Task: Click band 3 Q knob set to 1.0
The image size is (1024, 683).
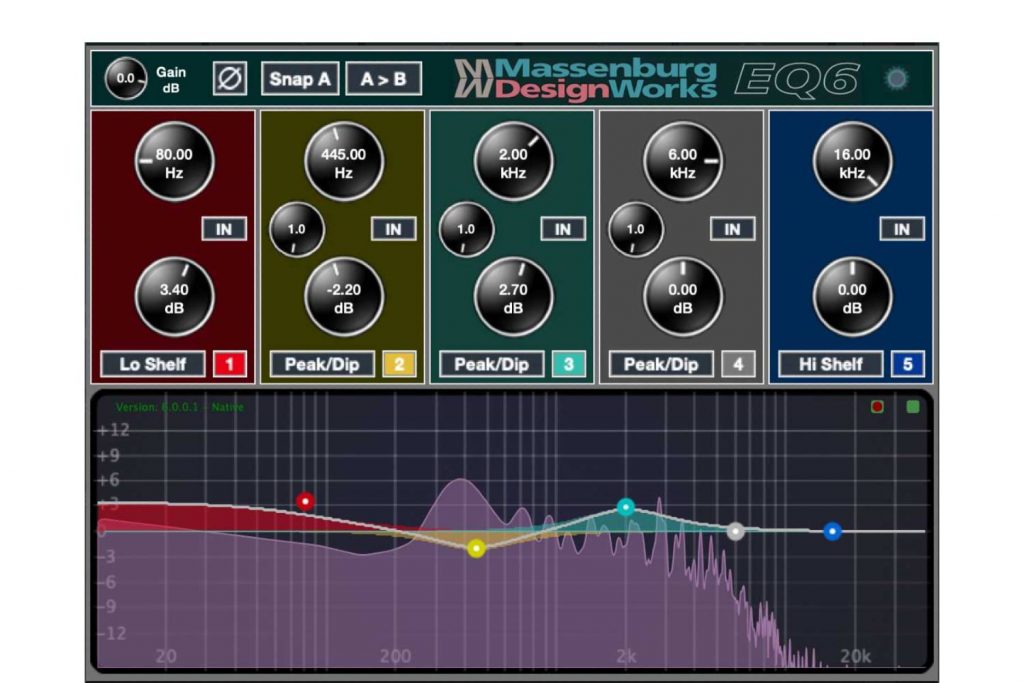Action: click(x=466, y=229)
